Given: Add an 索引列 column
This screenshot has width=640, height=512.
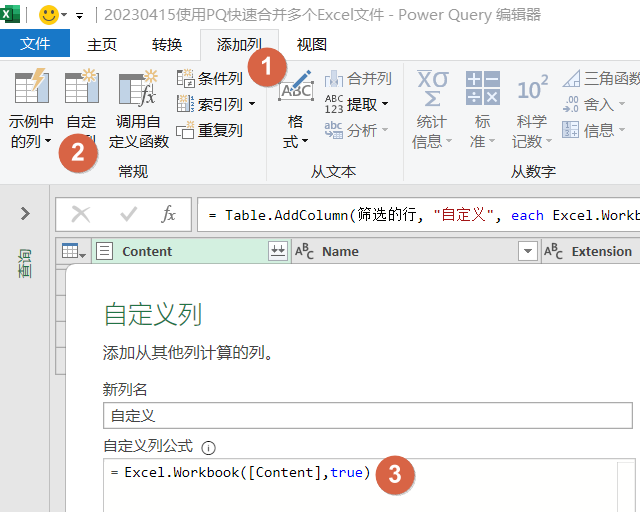Looking at the screenshot, I should (210, 104).
